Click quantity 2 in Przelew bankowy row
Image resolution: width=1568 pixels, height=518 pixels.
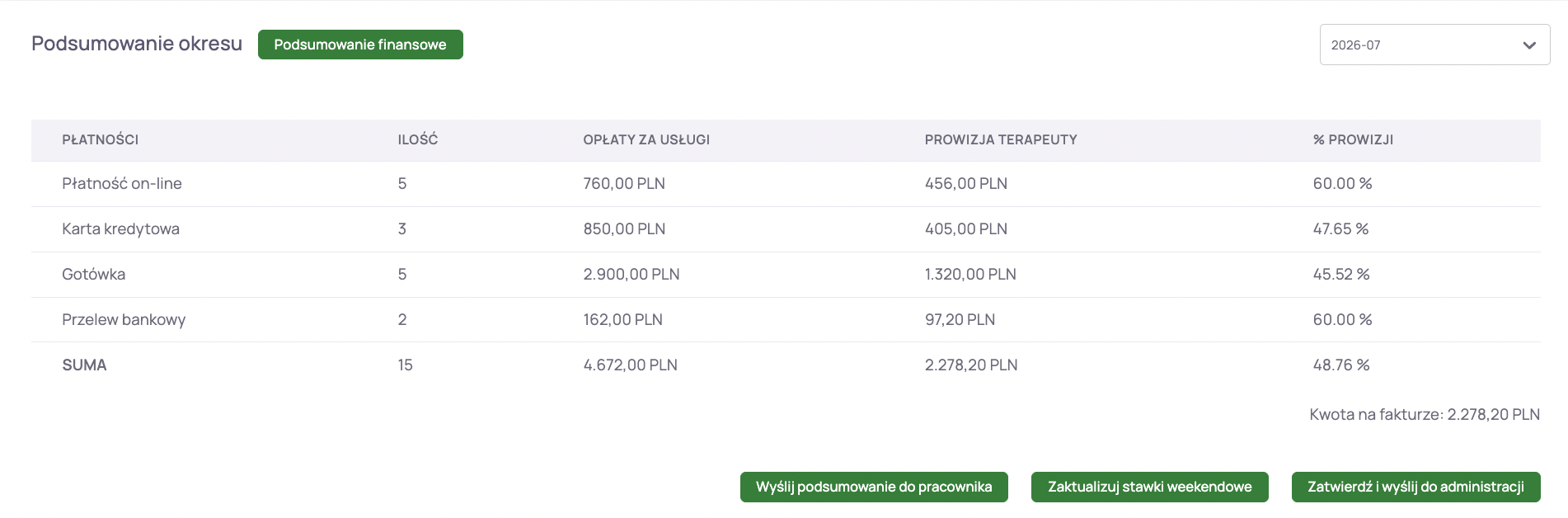coord(402,320)
